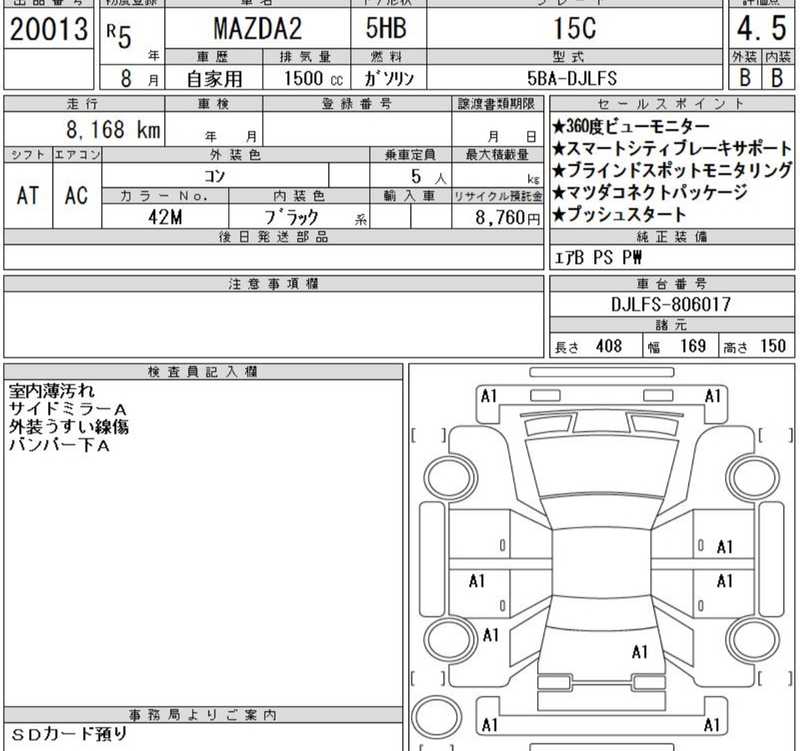Click equipment text エアB PS PW
This screenshot has width=800, height=751.
pyautogui.click(x=598, y=258)
